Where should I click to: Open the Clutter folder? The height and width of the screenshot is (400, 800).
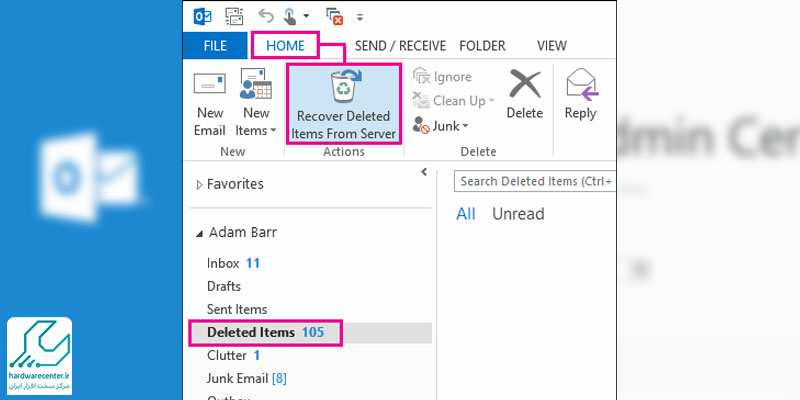tap(233, 355)
